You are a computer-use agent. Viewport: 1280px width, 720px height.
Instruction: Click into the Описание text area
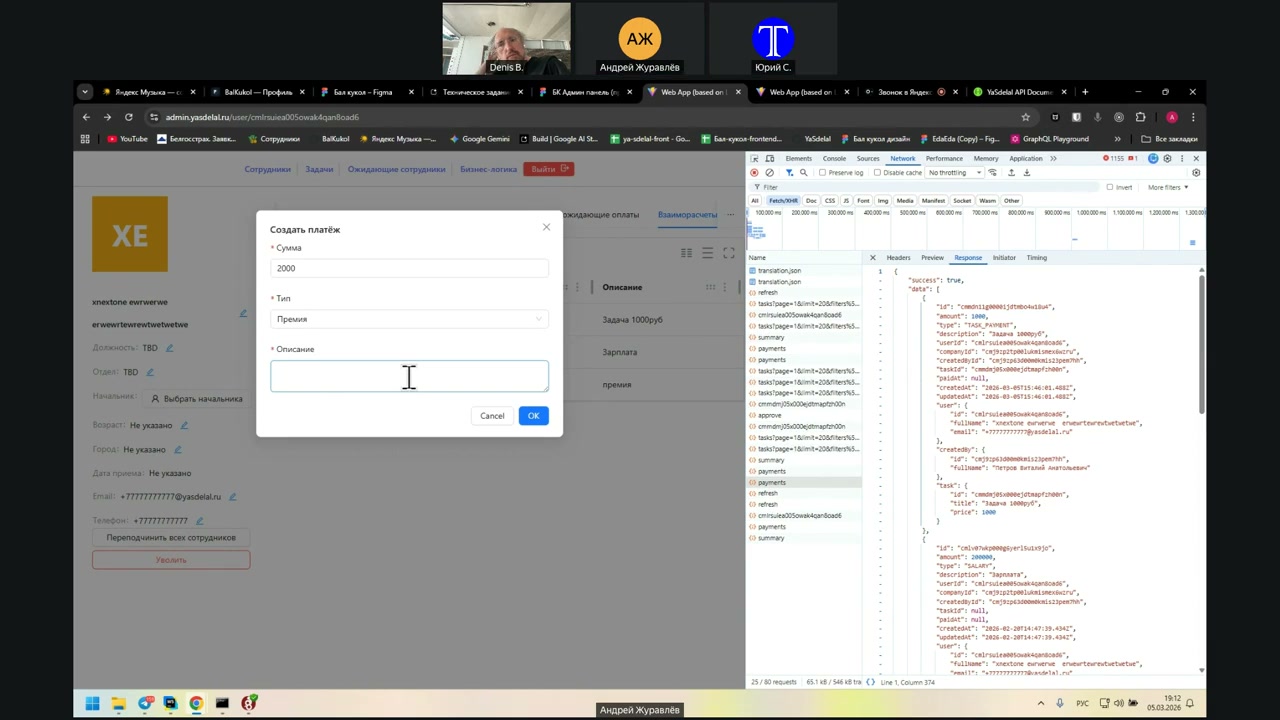[409, 376]
